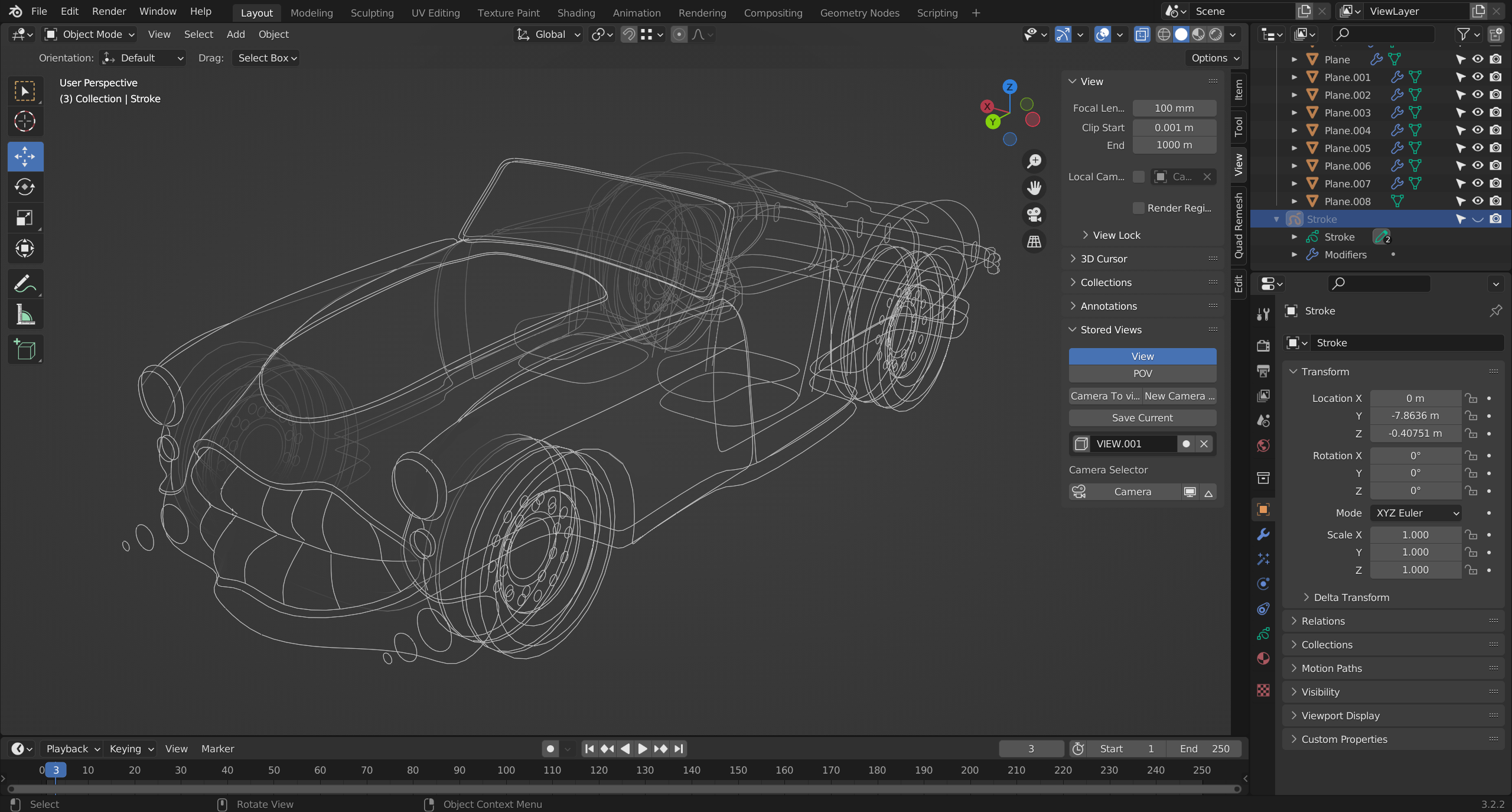Click frame 100 on the timeline ruler
Screen dimensions: 1512x812
(506, 770)
